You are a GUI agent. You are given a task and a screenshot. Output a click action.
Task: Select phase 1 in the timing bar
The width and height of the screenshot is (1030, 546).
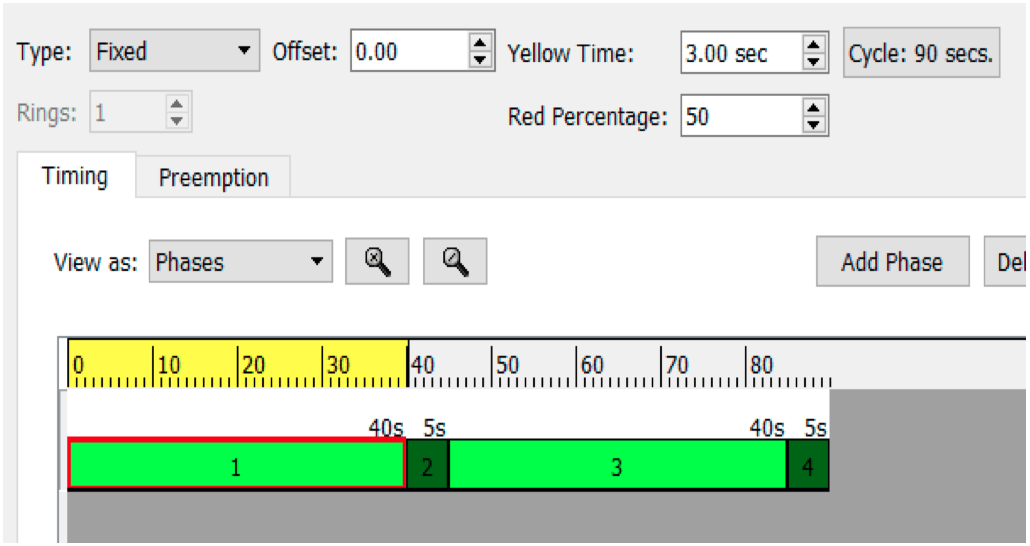click(236, 465)
